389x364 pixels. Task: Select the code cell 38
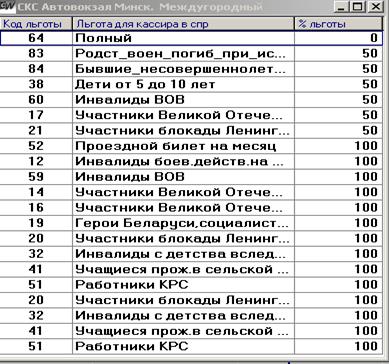pos(36,84)
